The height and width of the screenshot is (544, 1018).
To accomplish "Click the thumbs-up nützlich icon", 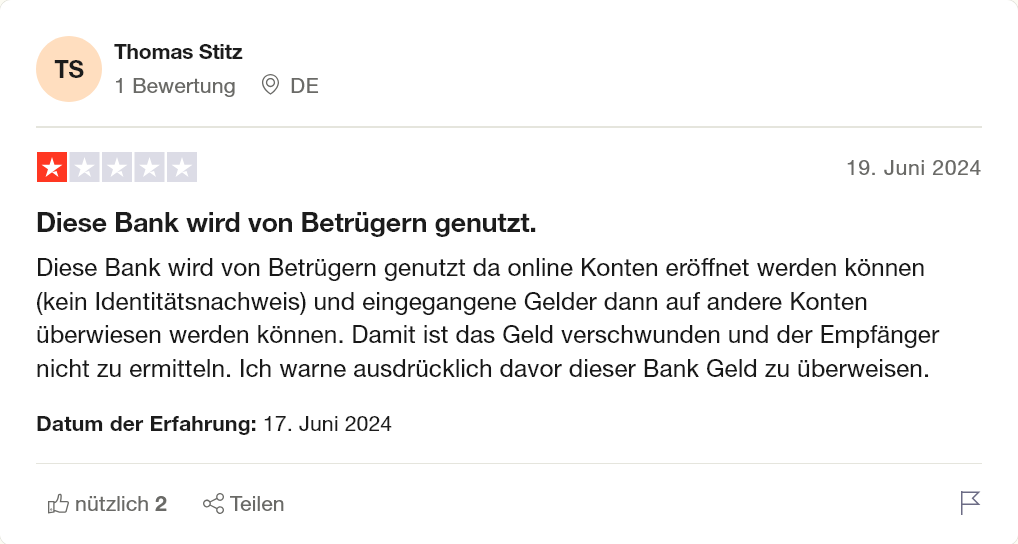I will [x=58, y=504].
